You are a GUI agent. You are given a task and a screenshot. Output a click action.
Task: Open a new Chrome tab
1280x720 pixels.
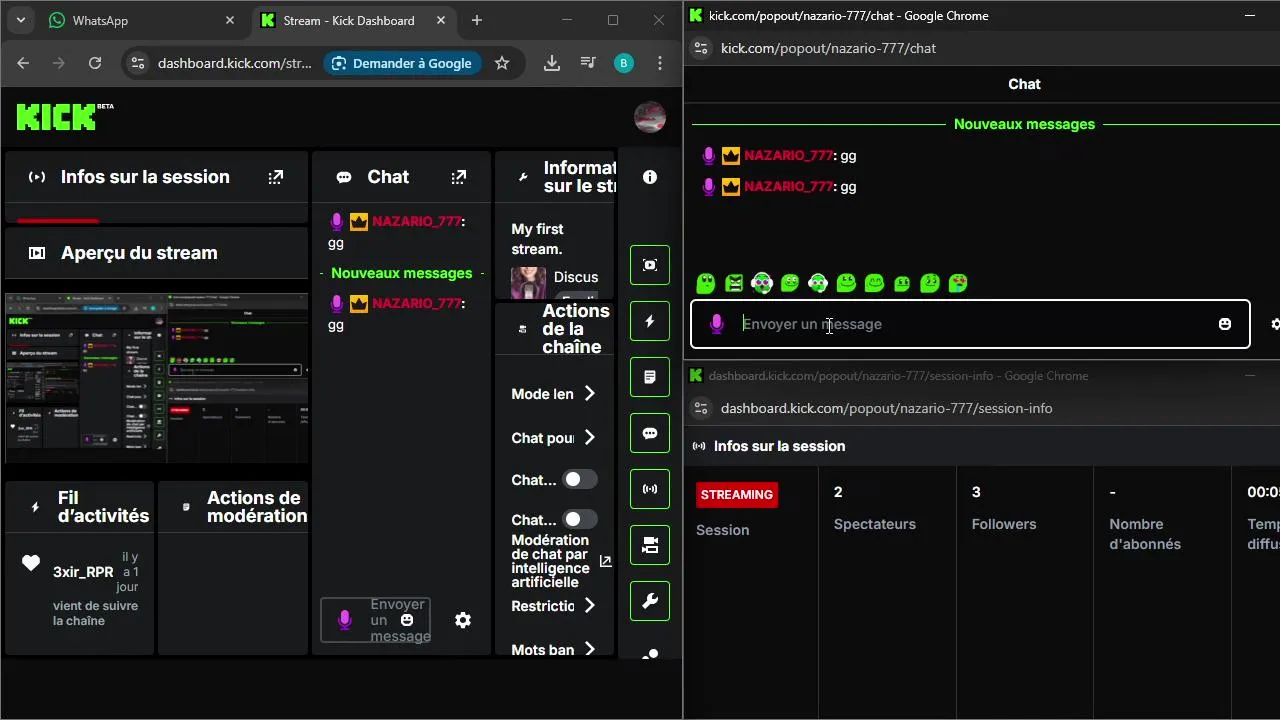click(x=477, y=20)
